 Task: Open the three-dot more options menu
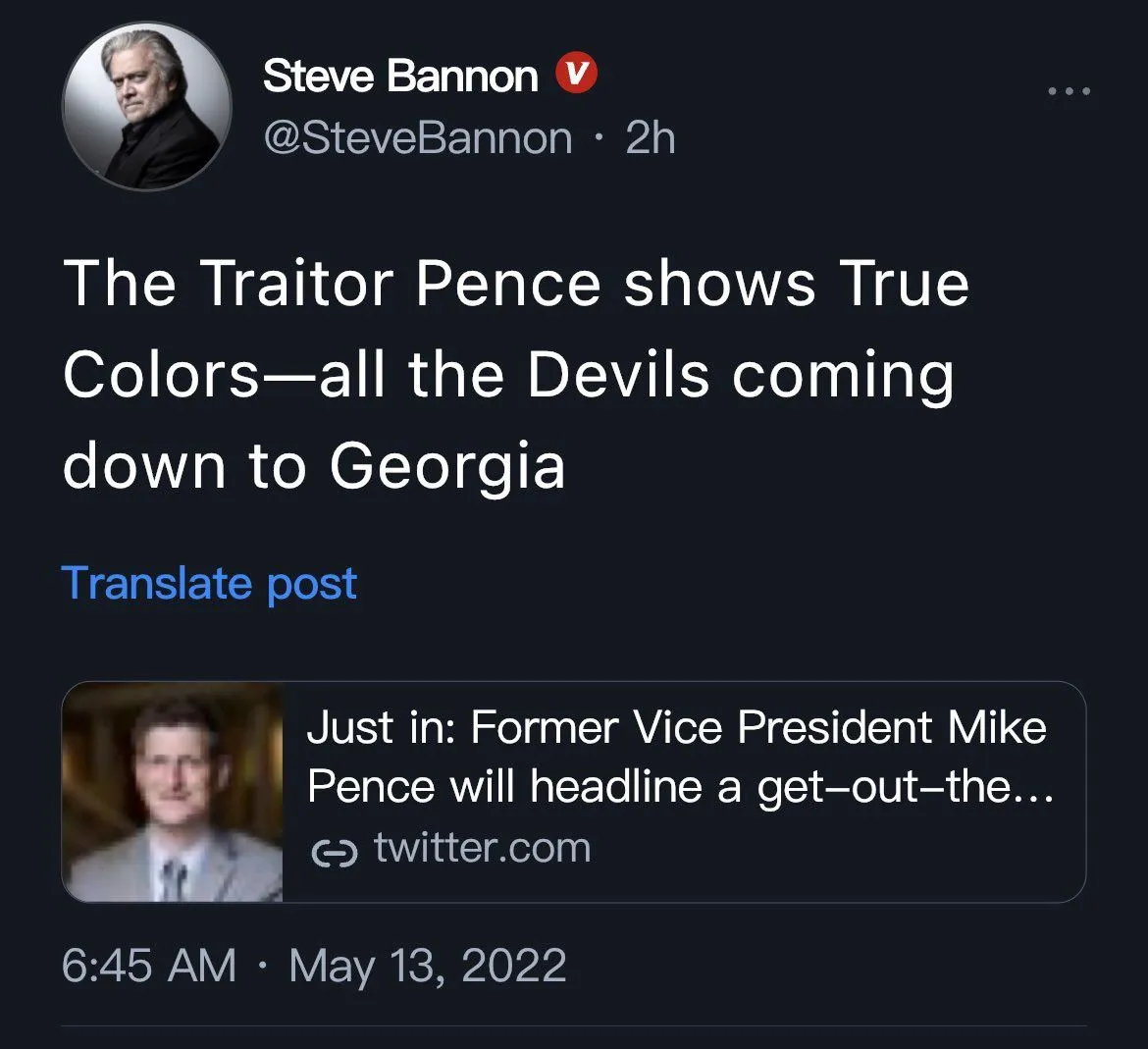coord(1069,92)
